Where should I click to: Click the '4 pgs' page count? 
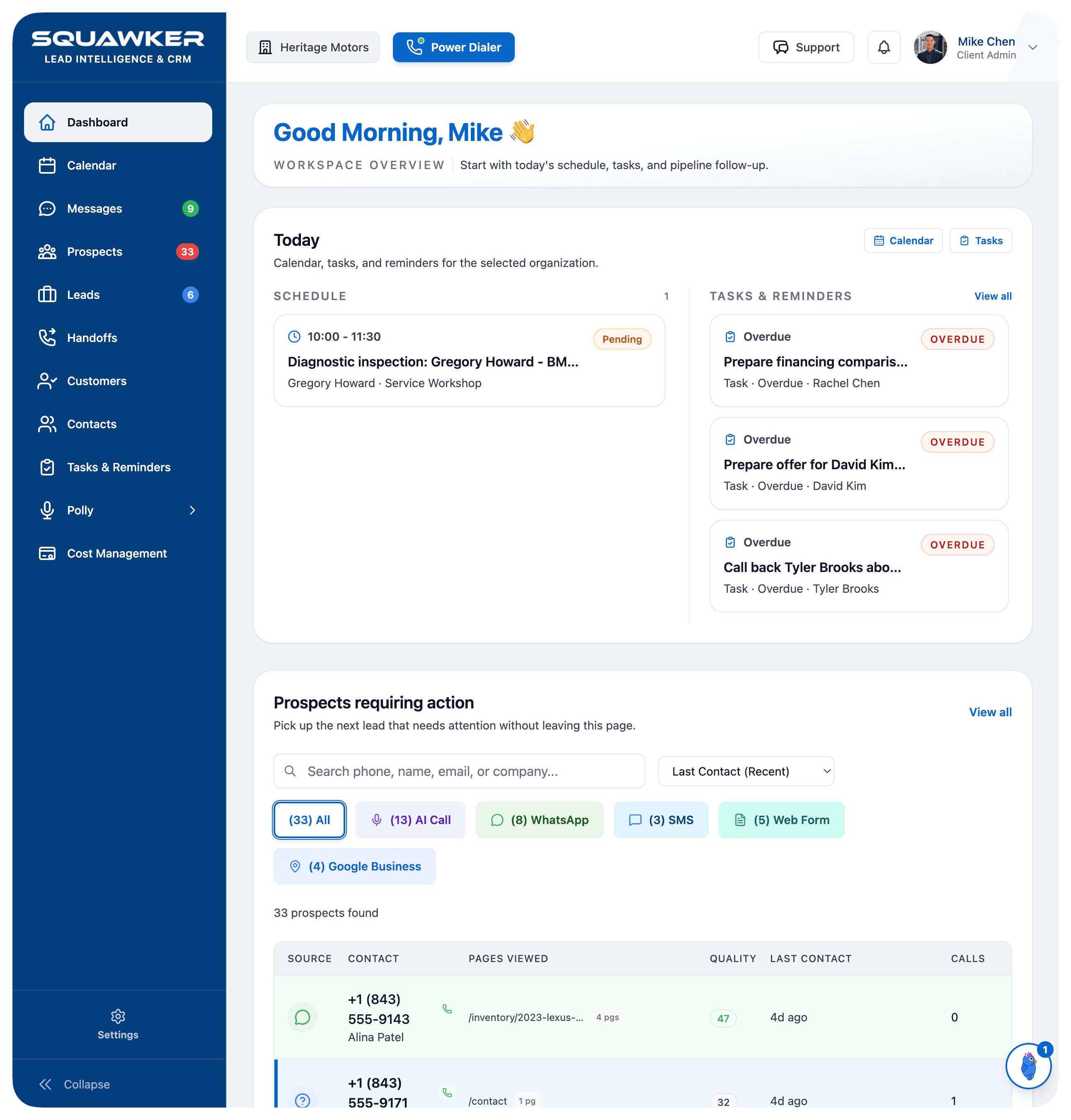(607, 1017)
